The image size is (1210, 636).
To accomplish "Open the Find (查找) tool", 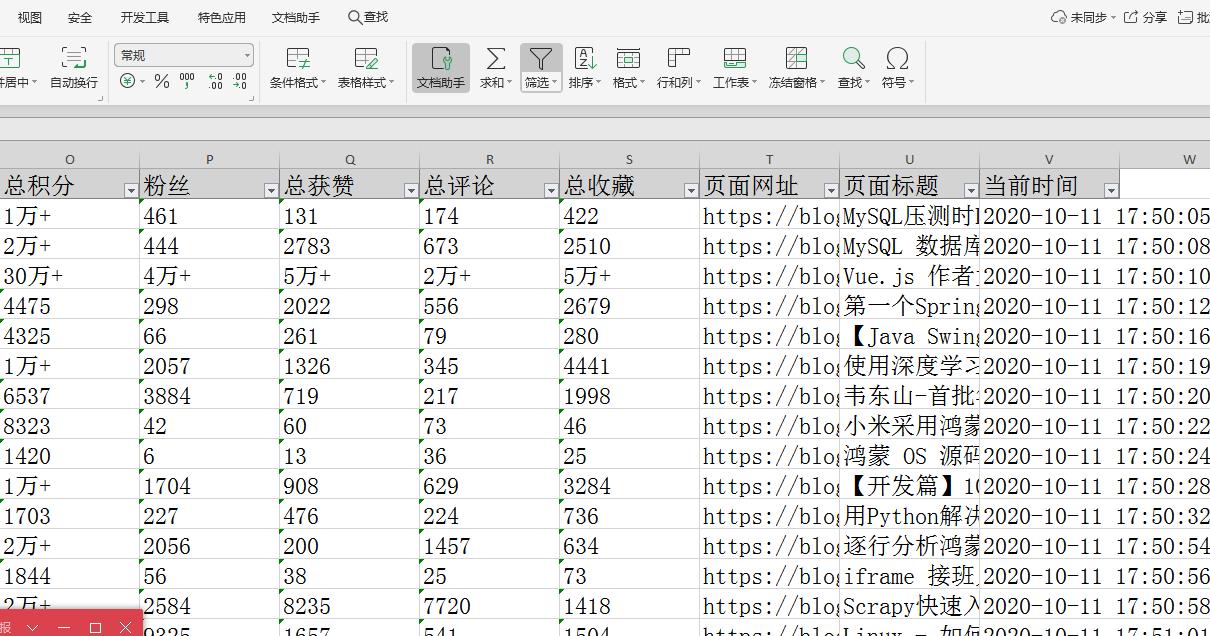I will (x=850, y=68).
